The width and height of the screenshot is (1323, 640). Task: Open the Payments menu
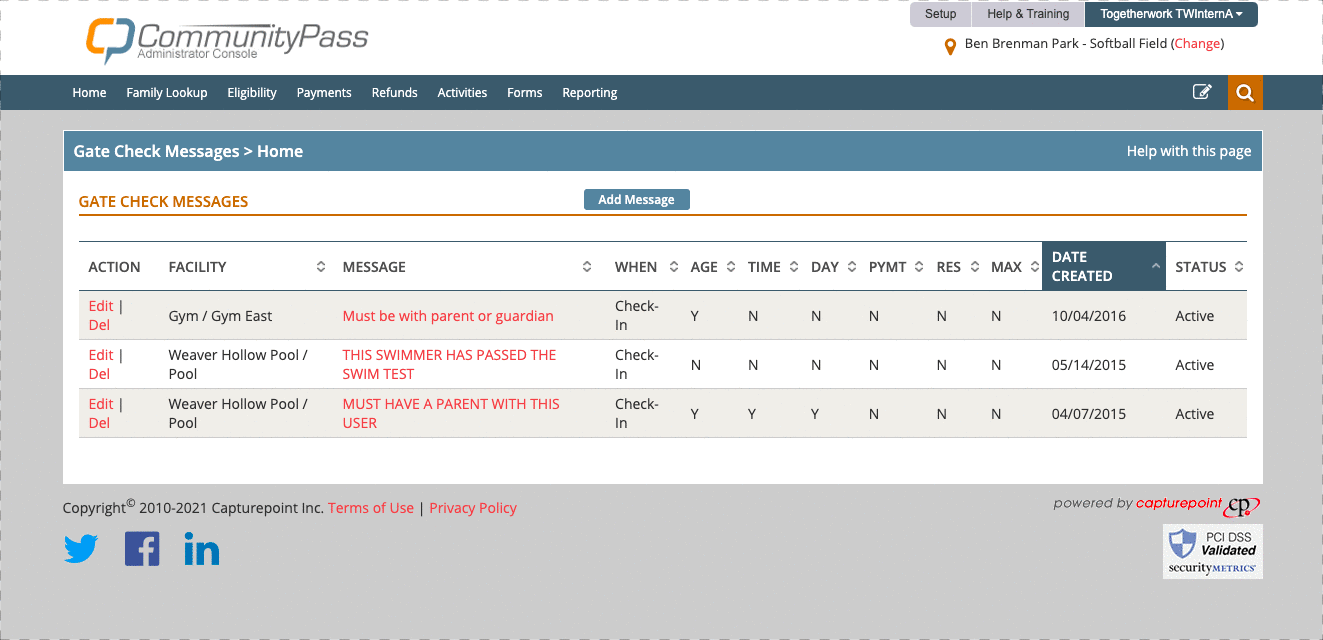click(x=324, y=92)
